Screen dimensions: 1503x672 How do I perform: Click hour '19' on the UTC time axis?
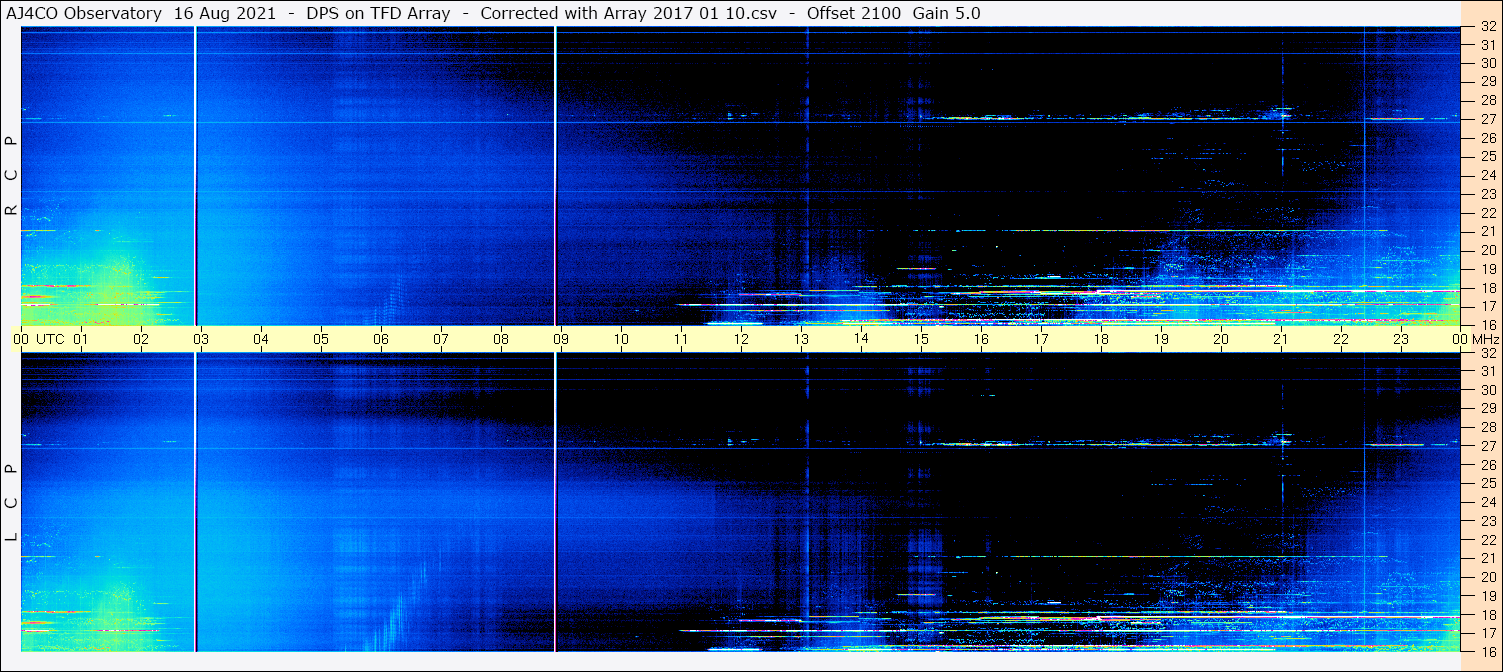[x=1161, y=339]
